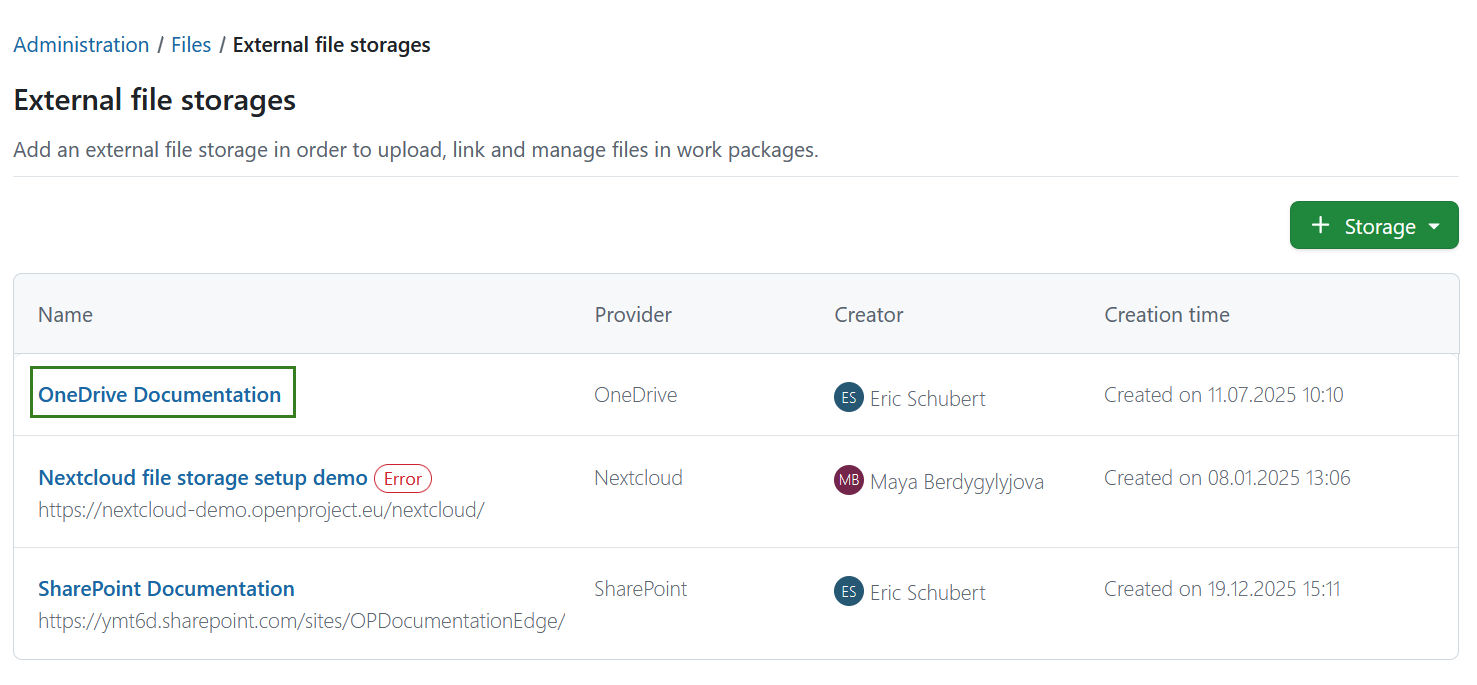Select SharePoint Documentation storage
Screen dimensions: 1477x685
pos(166,588)
